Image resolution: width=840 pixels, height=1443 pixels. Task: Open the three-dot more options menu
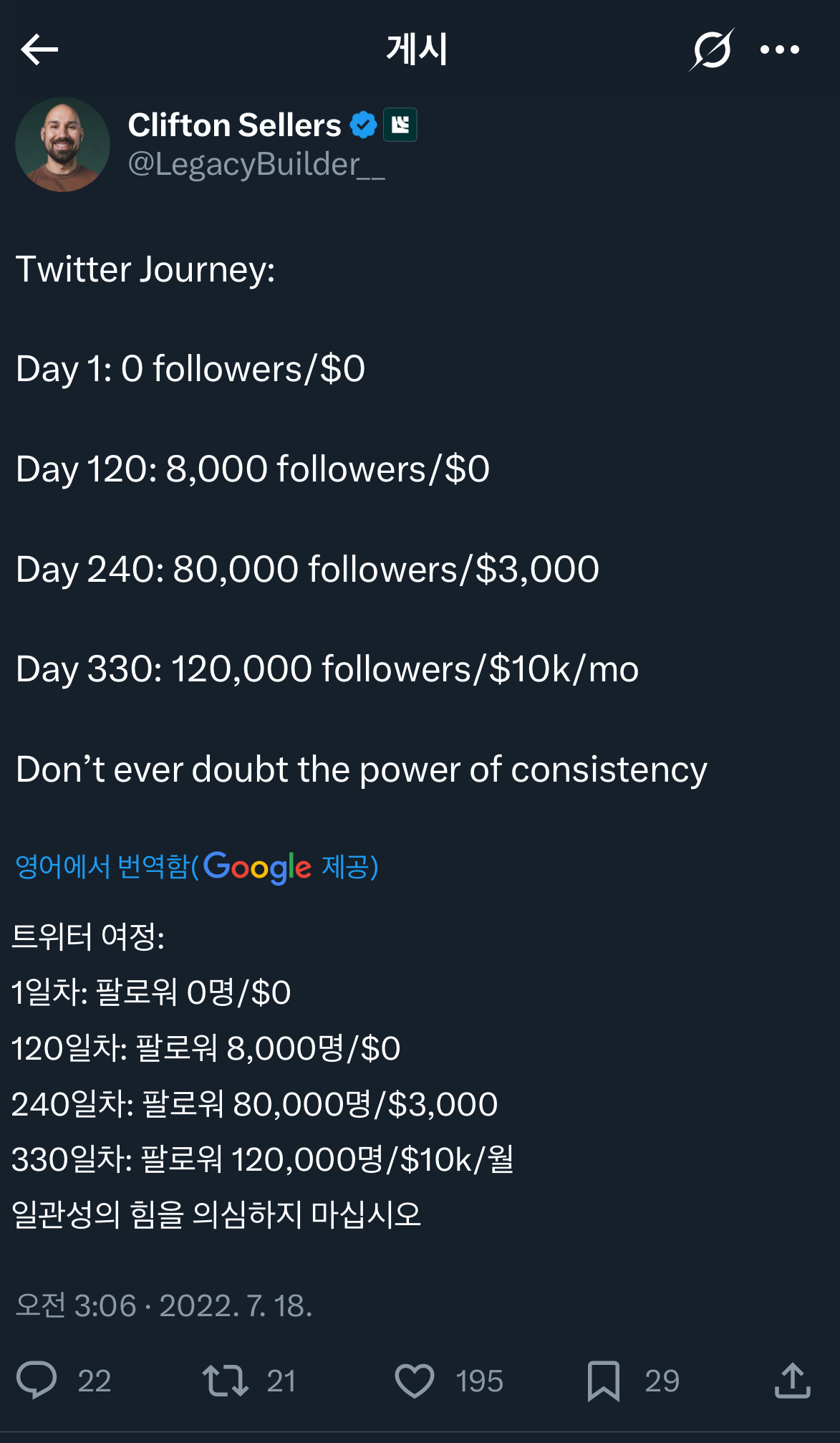(x=779, y=49)
